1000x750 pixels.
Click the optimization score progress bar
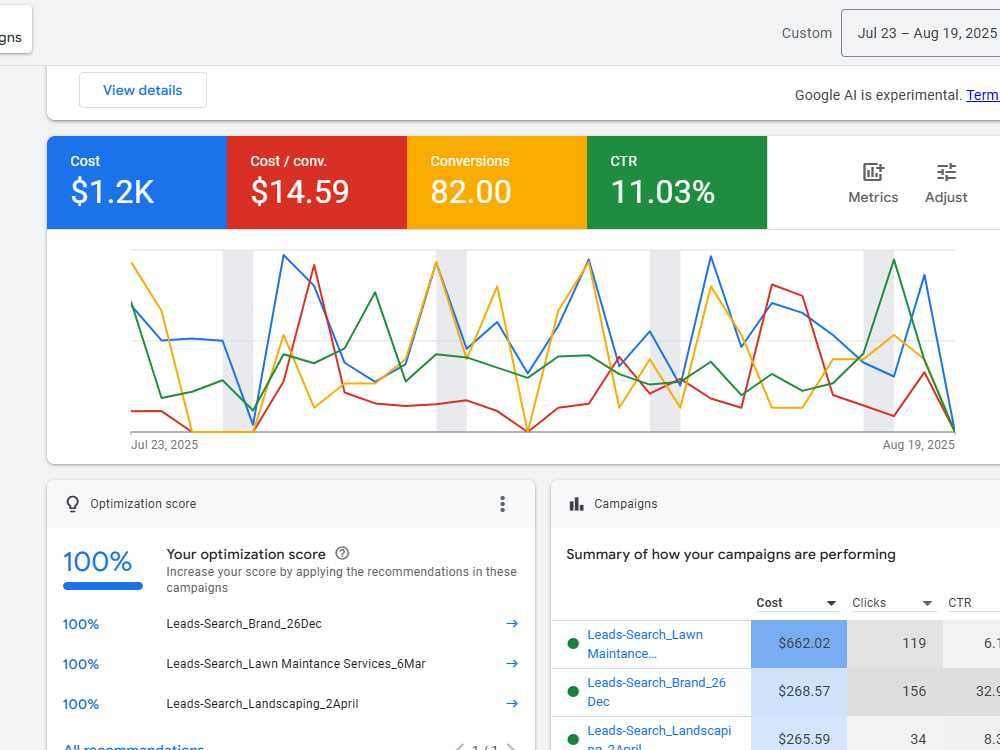tap(103, 586)
